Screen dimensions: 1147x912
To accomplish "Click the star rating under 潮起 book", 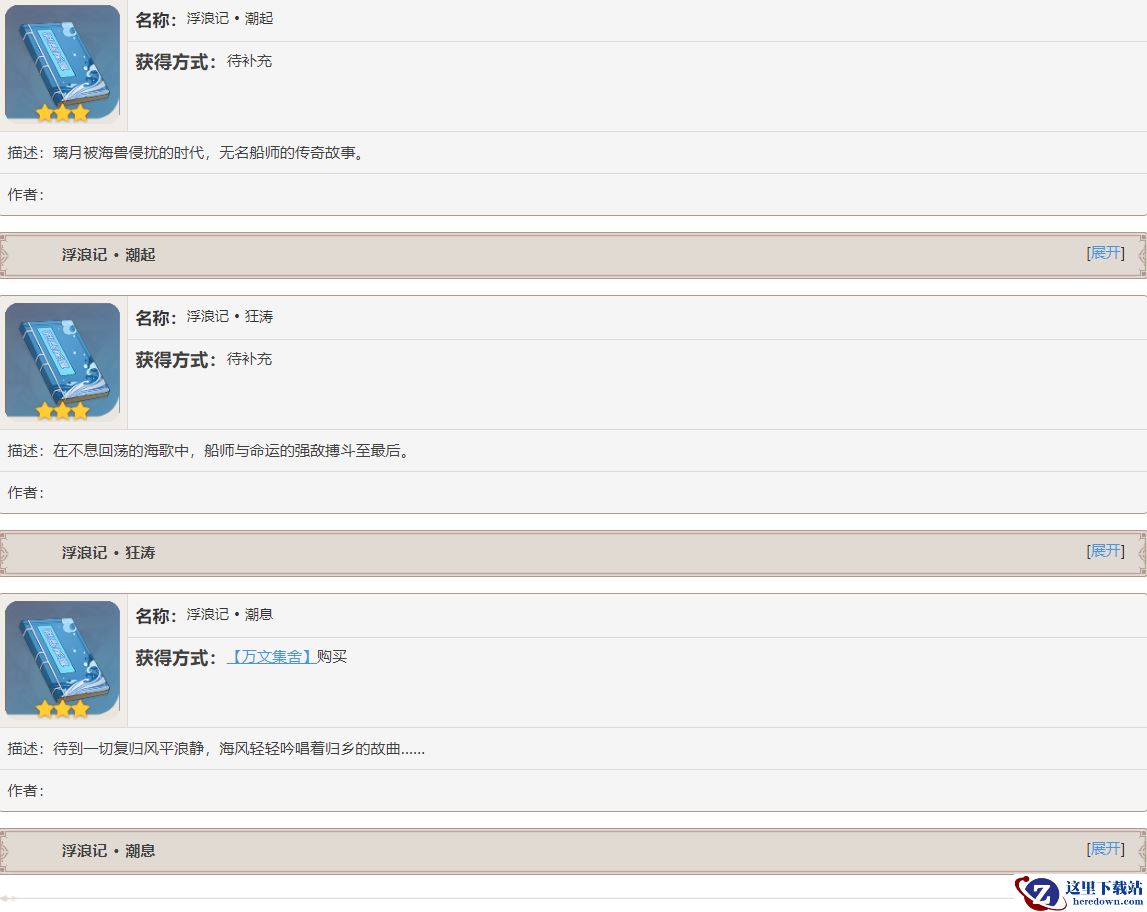I will pyautogui.click(x=62, y=113).
